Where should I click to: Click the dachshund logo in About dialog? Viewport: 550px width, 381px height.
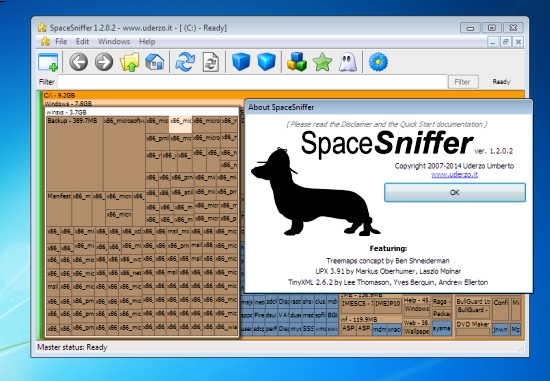(315, 191)
